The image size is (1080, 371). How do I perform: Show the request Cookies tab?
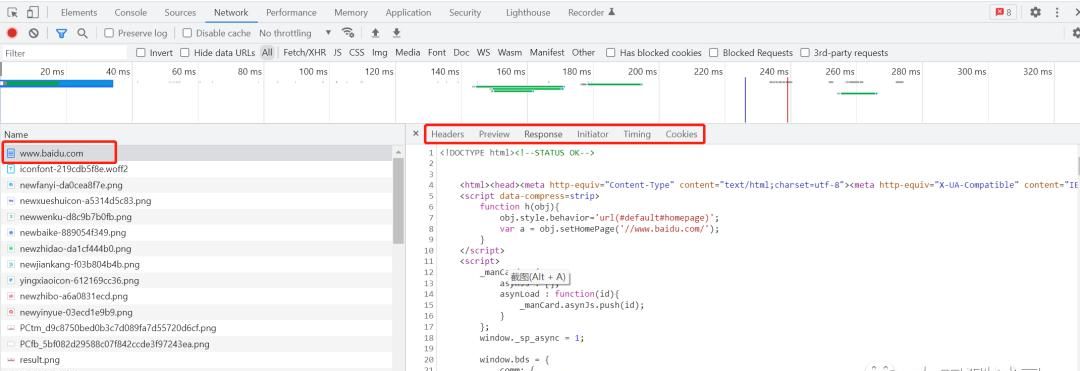681,134
